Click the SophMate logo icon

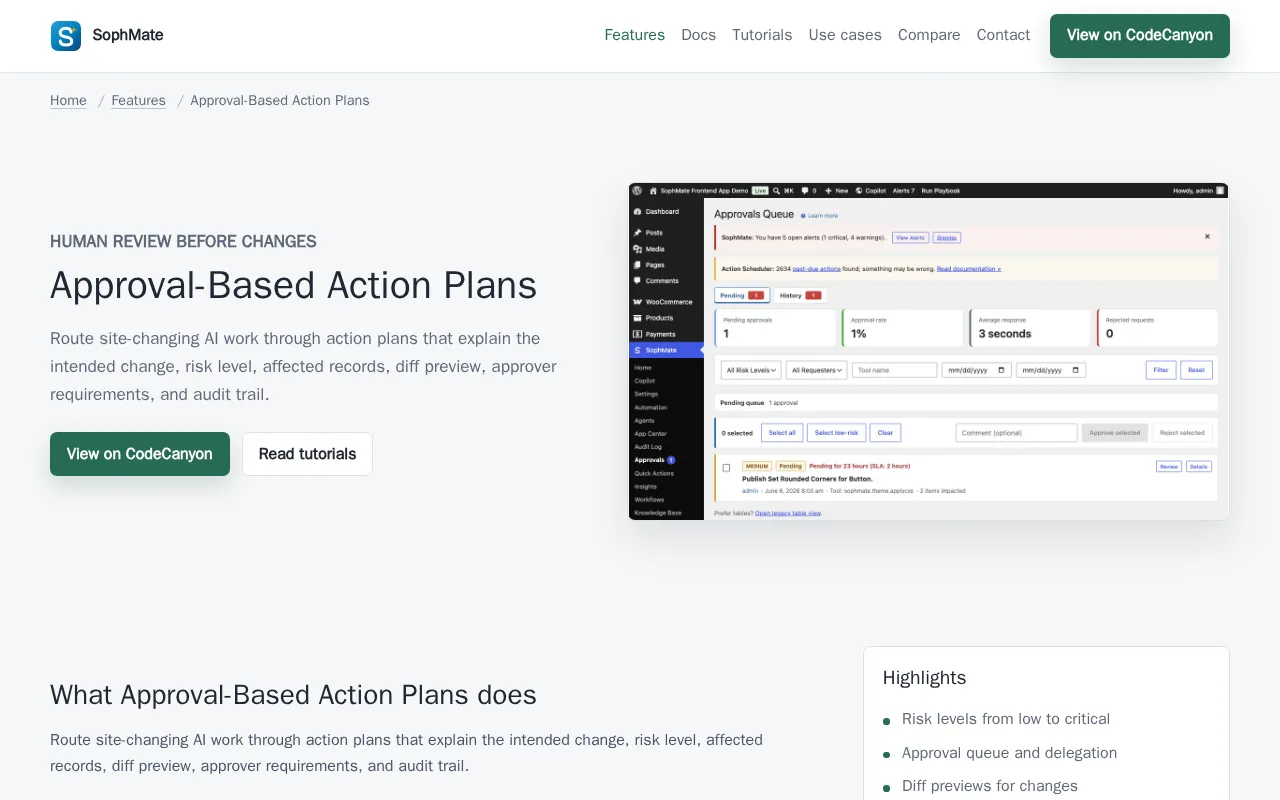point(66,36)
